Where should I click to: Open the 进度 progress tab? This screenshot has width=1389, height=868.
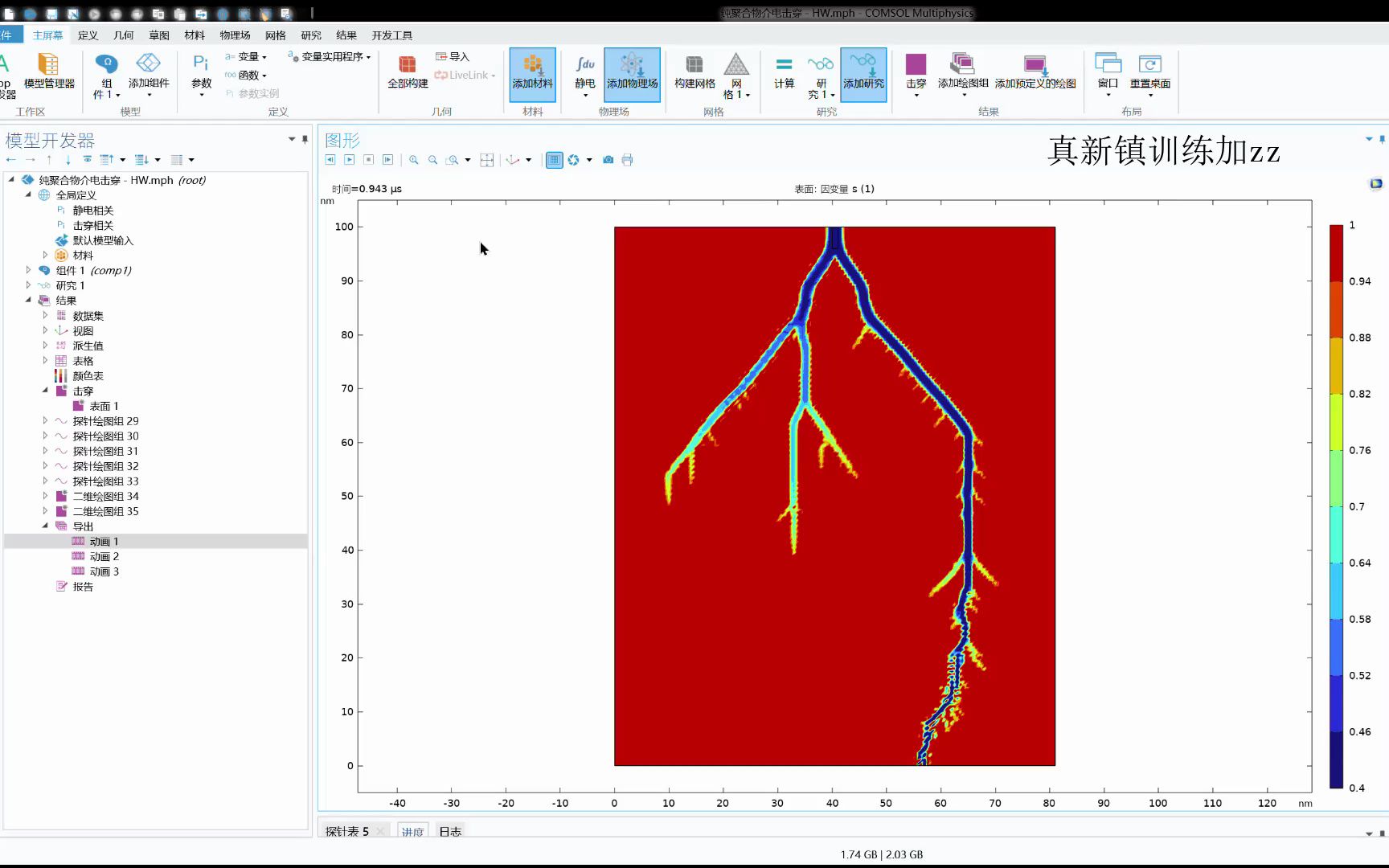coord(412,831)
